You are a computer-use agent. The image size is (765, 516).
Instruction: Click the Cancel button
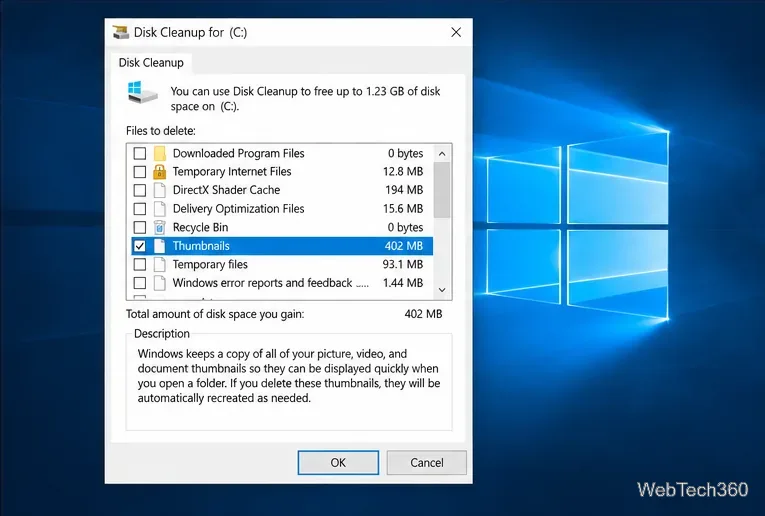(x=427, y=462)
